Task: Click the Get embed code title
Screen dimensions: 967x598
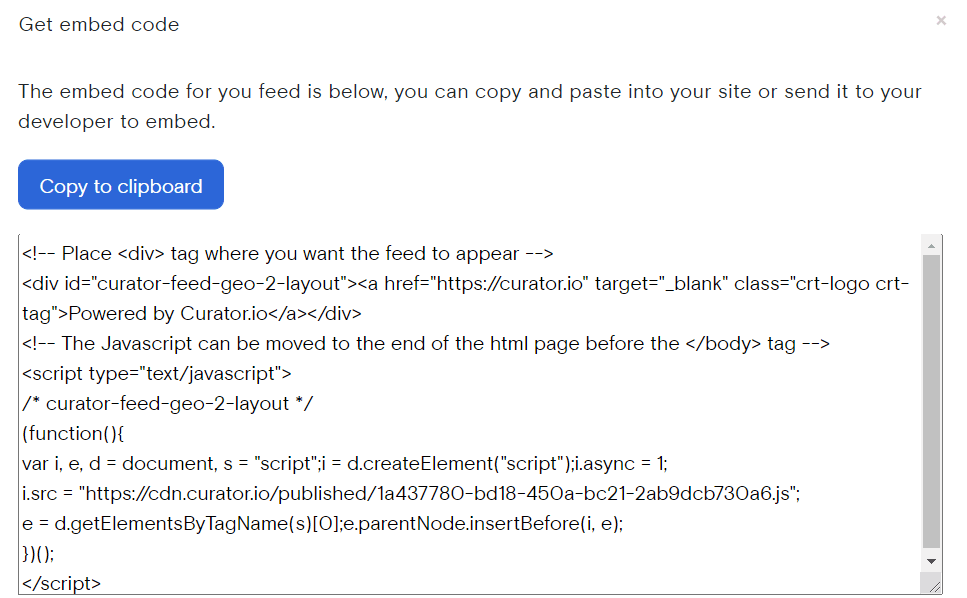Action: (98, 24)
